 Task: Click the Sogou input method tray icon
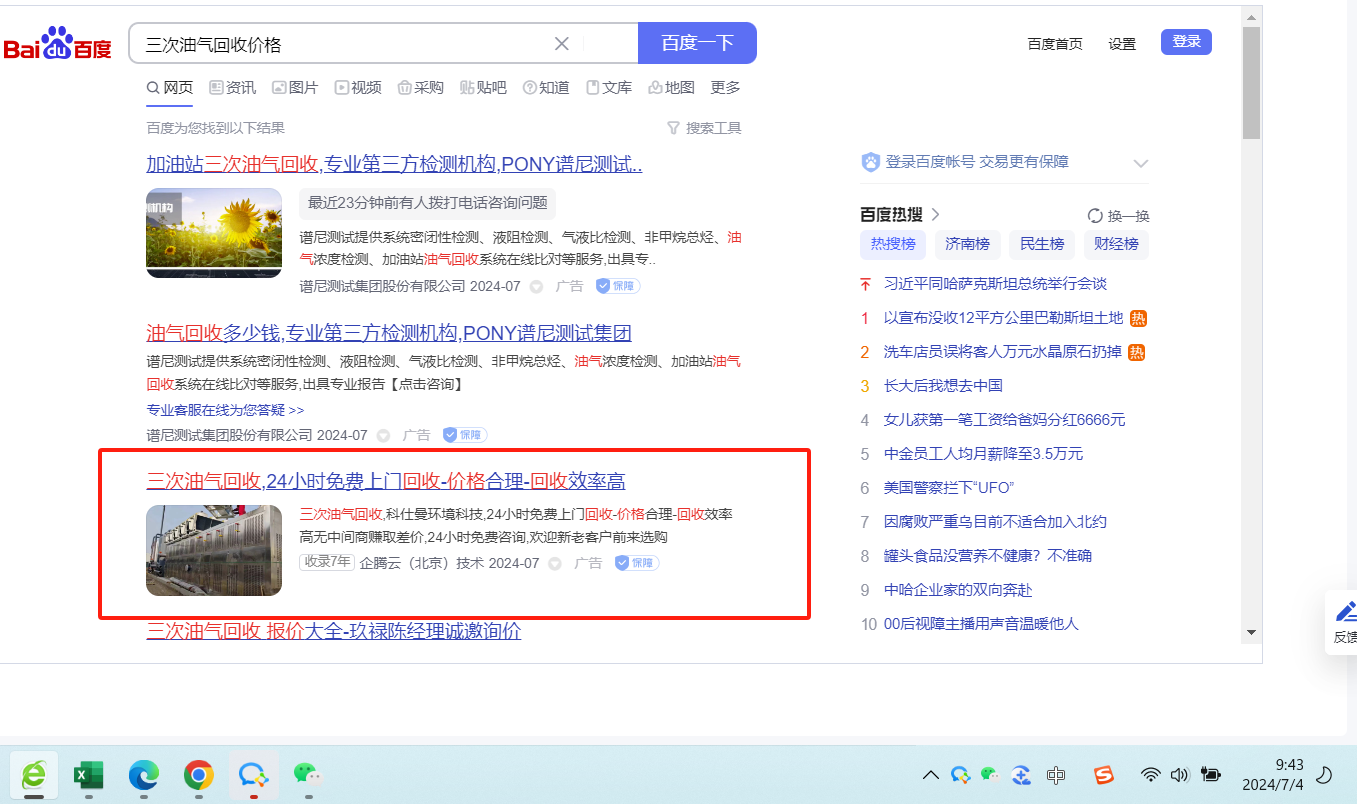tap(1104, 774)
